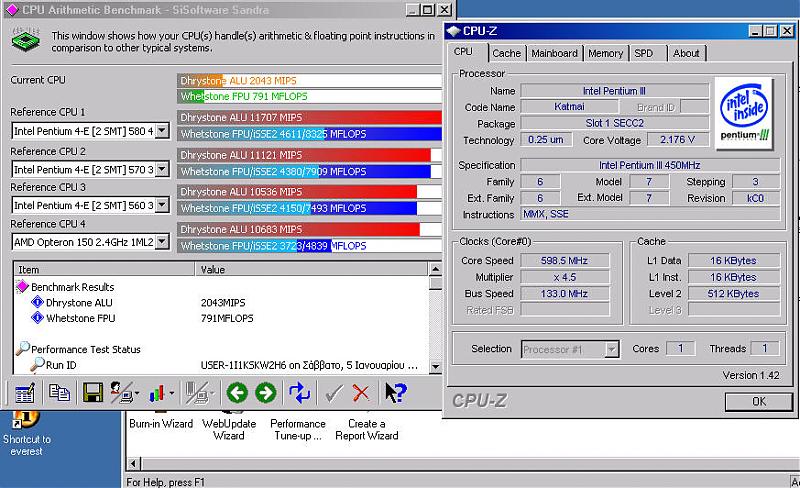The image size is (800, 488).
Task: Open the Memory tab
Action: click(605, 53)
